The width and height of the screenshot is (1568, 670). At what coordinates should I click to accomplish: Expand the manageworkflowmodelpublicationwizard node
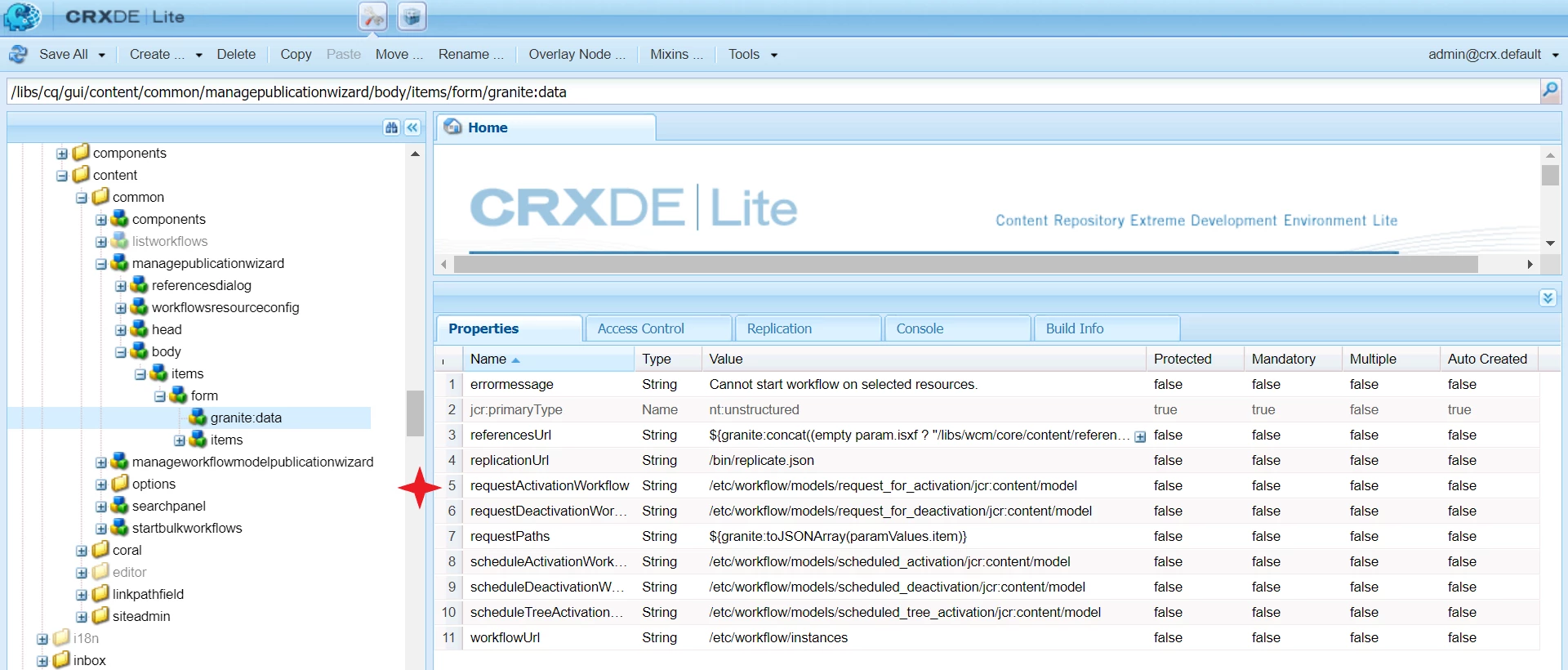(x=101, y=462)
